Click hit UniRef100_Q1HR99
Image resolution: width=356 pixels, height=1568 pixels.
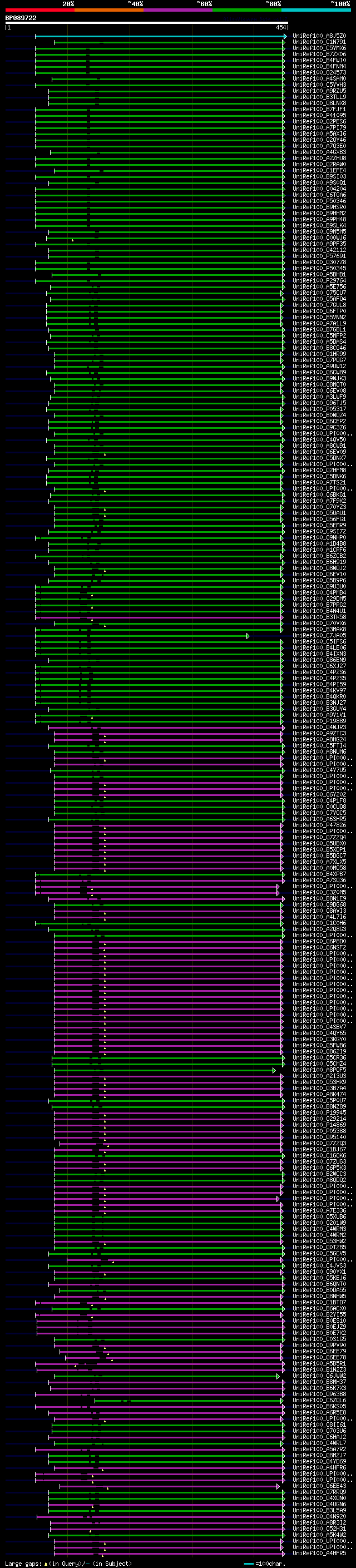319,354
